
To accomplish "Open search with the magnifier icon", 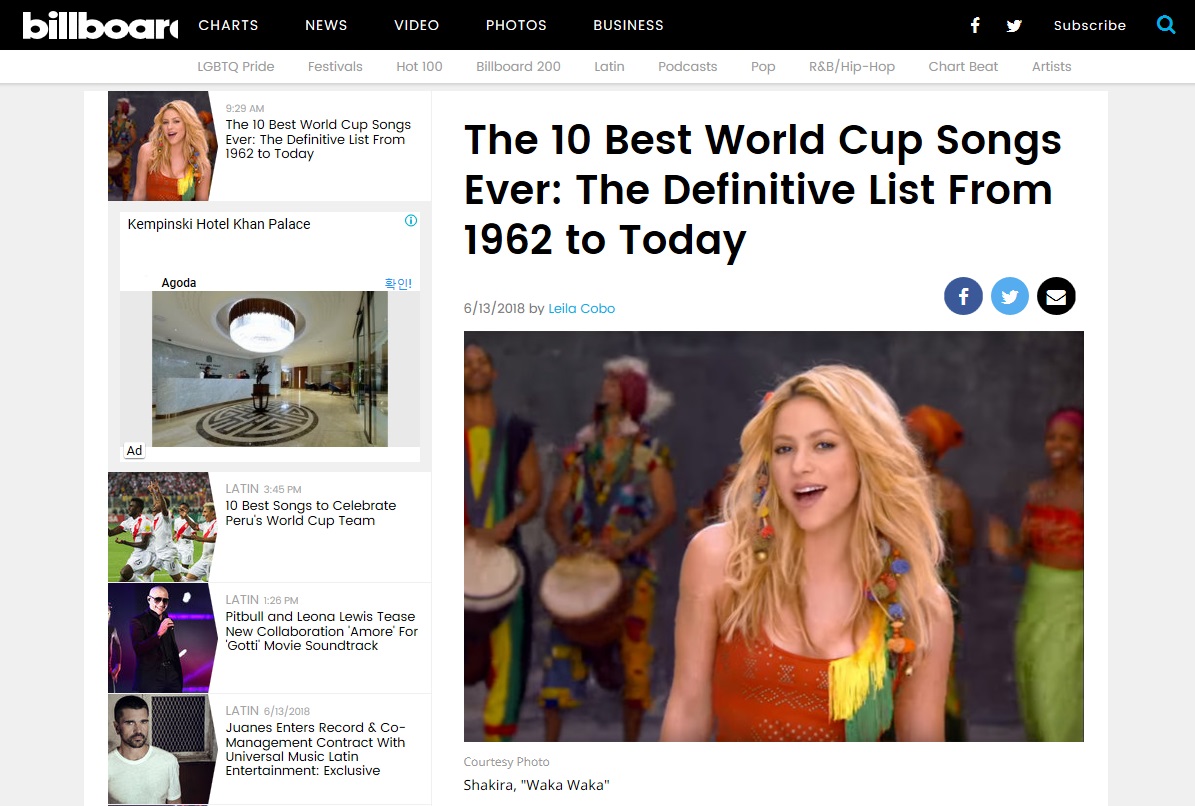I will (1166, 25).
